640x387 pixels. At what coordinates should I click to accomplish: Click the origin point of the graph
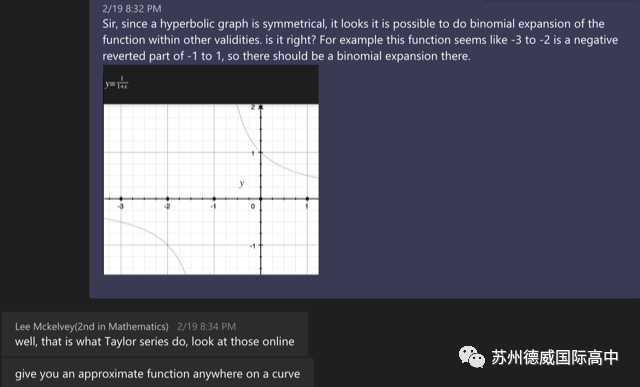coord(261,199)
